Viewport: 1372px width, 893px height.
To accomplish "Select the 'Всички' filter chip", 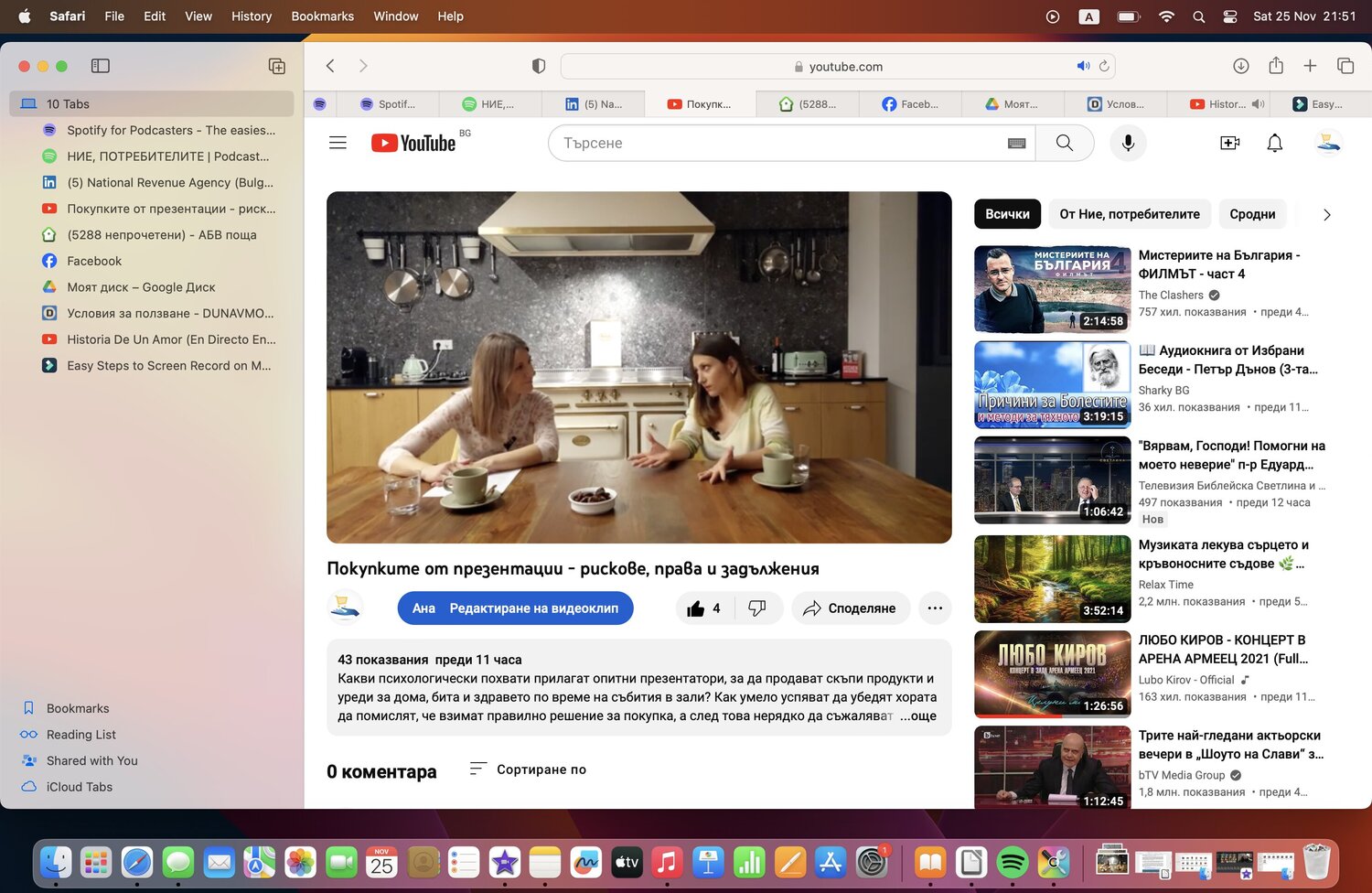I will coord(1007,214).
